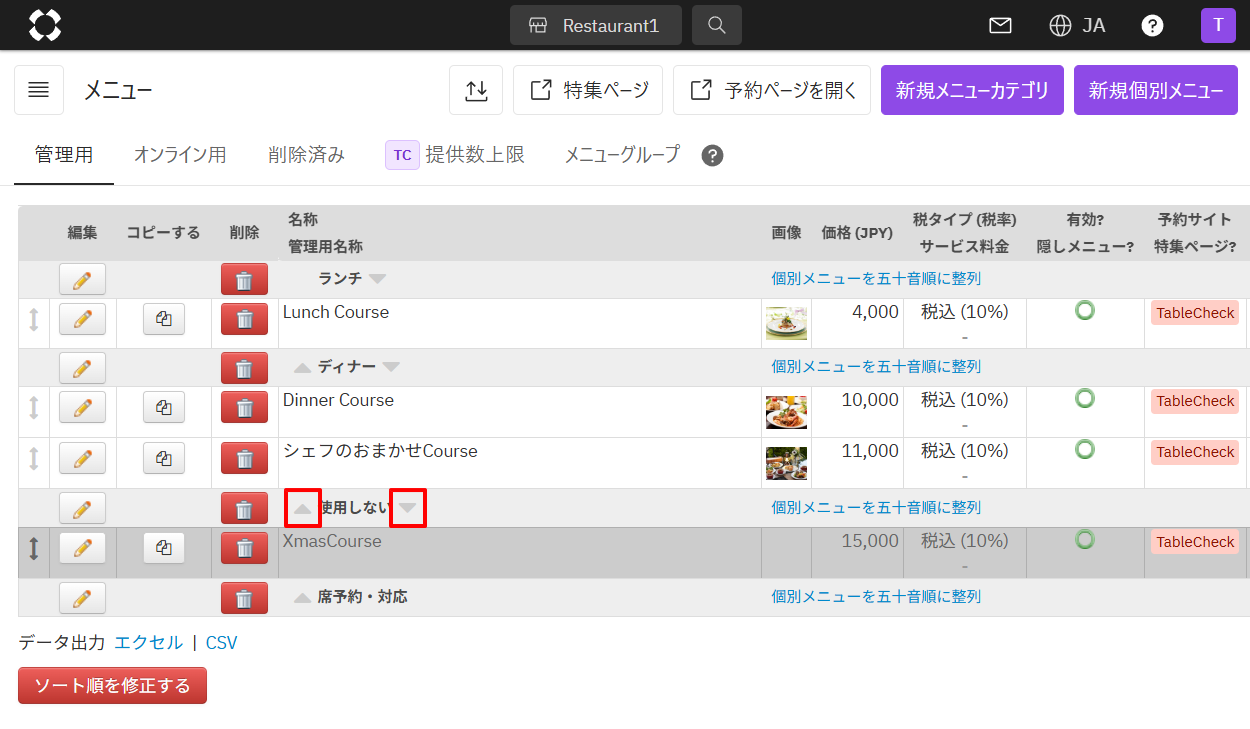Switch to the メニューグループ tab
The width and height of the screenshot is (1250, 729).
[622, 155]
